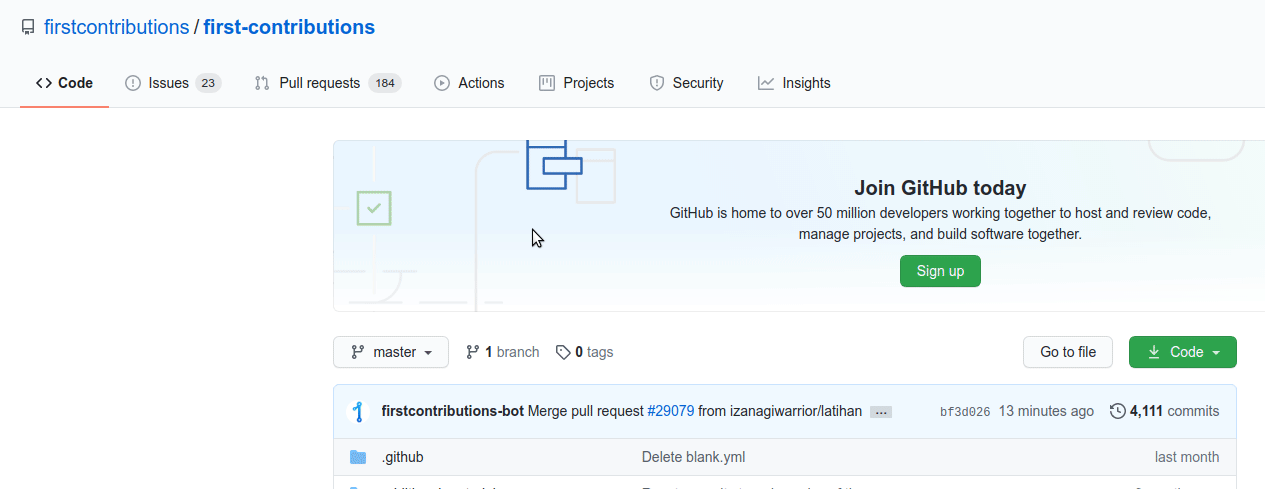Open the firstcontributions-bot author link
Image resolution: width=1265 pixels, height=489 pixels.
[x=453, y=411]
